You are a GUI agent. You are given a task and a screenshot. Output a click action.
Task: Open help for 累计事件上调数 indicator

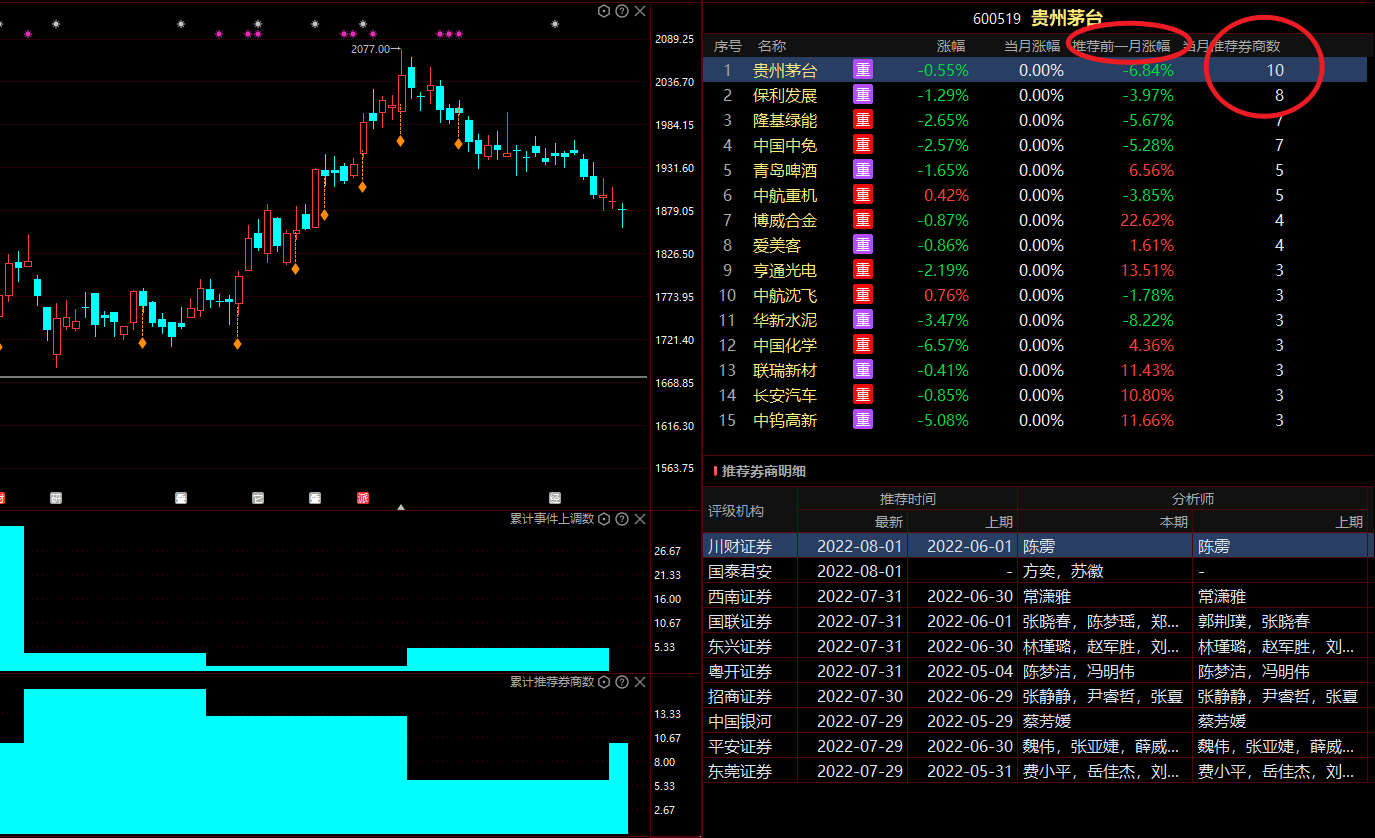tap(622, 519)
